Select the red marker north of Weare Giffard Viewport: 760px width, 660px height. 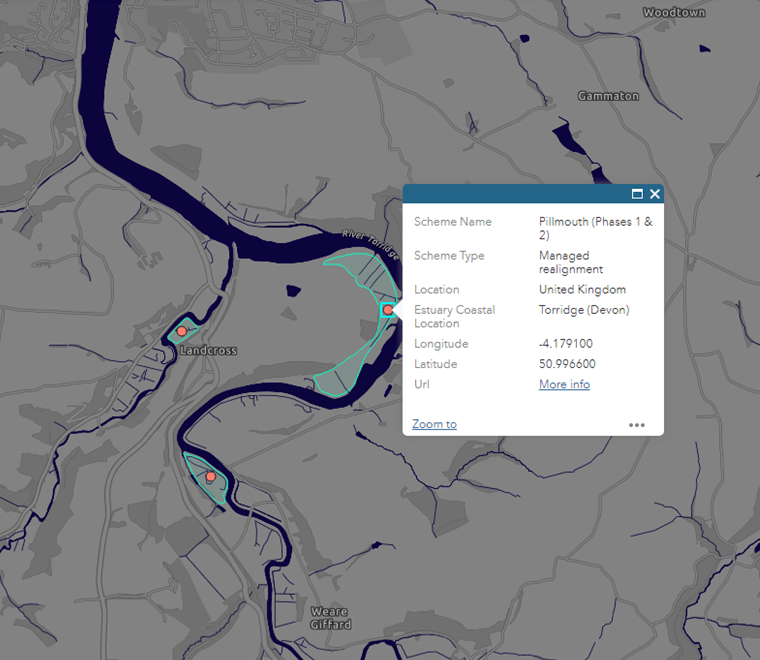pyautogui.click(x=210, y=477)
